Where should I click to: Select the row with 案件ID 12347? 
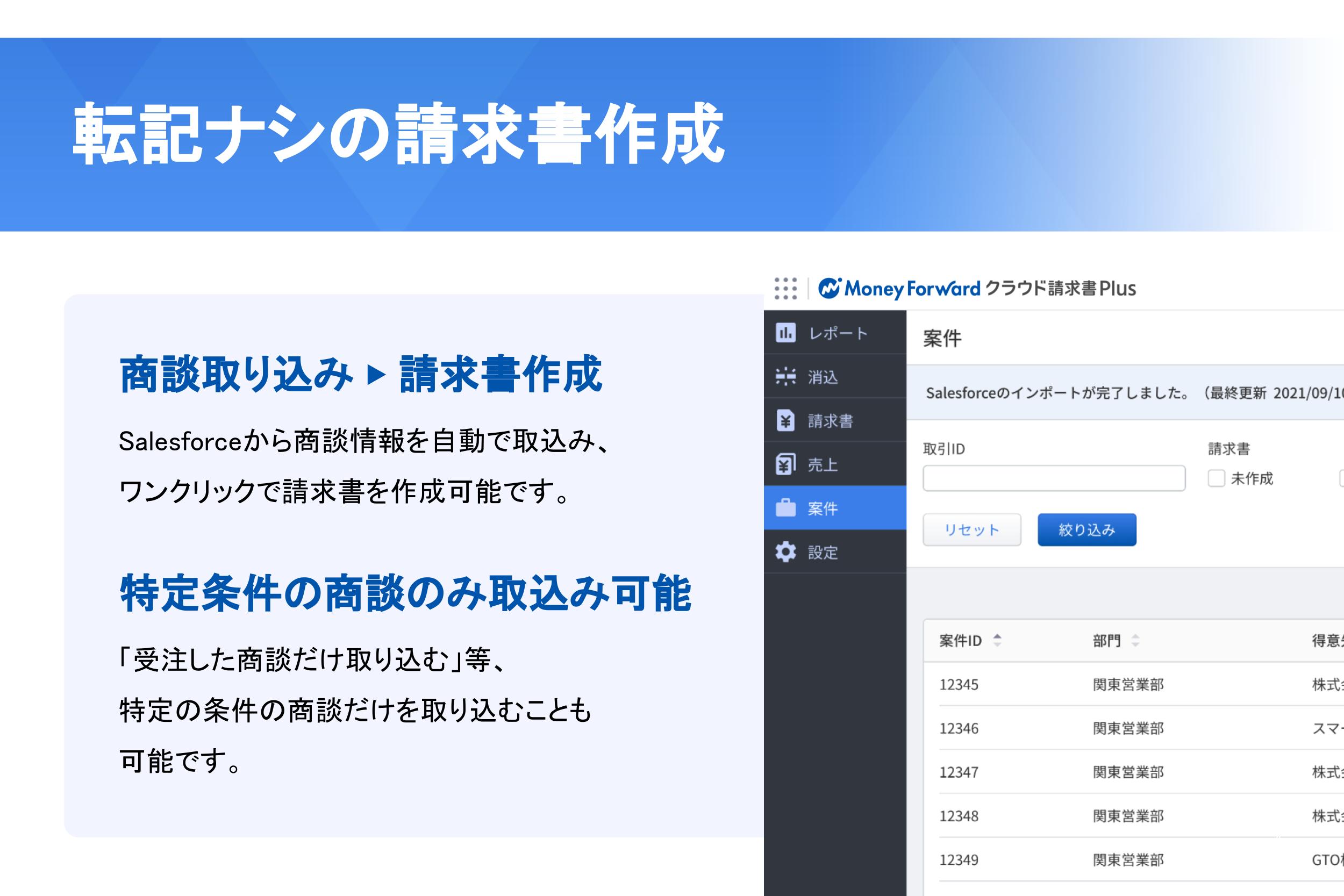(959, 772)
